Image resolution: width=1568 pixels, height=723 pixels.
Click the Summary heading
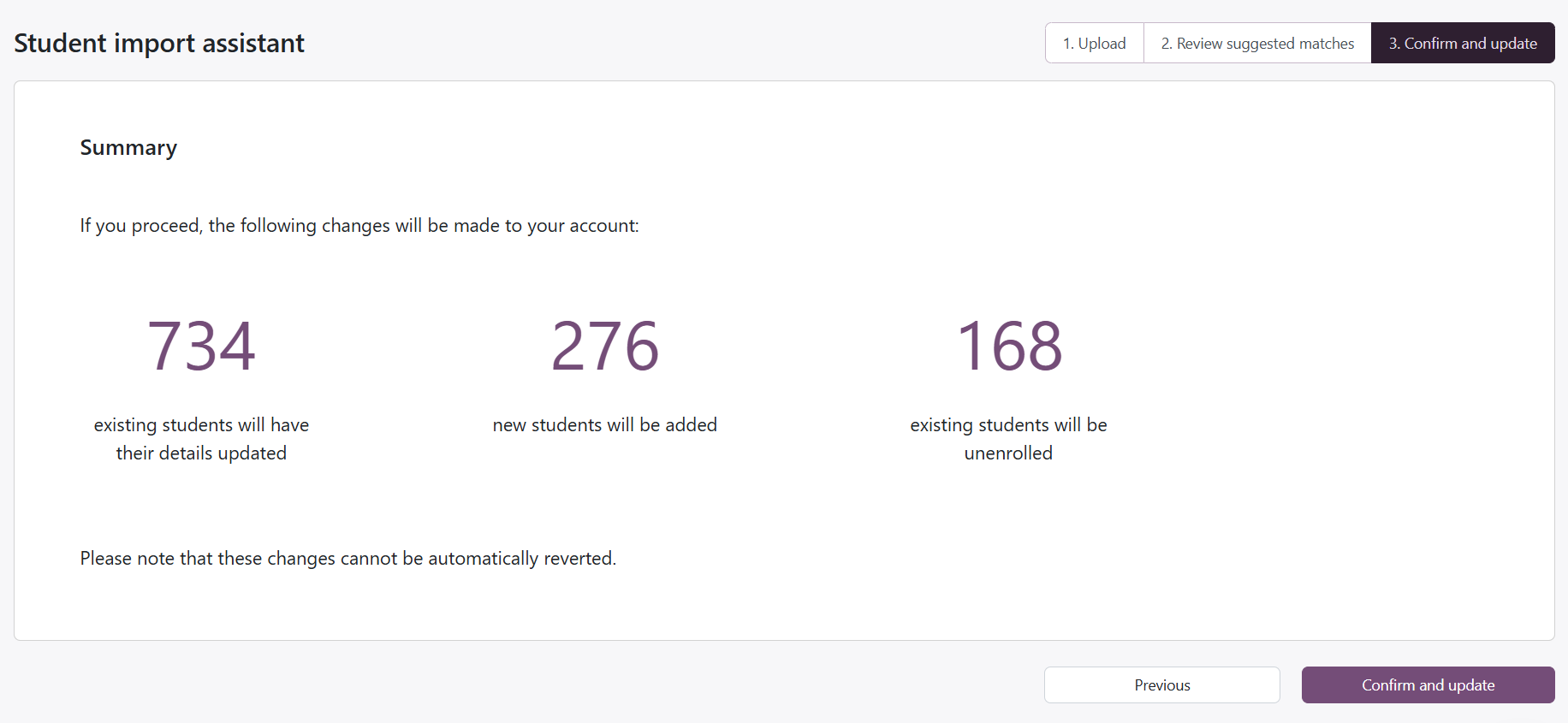128,148
